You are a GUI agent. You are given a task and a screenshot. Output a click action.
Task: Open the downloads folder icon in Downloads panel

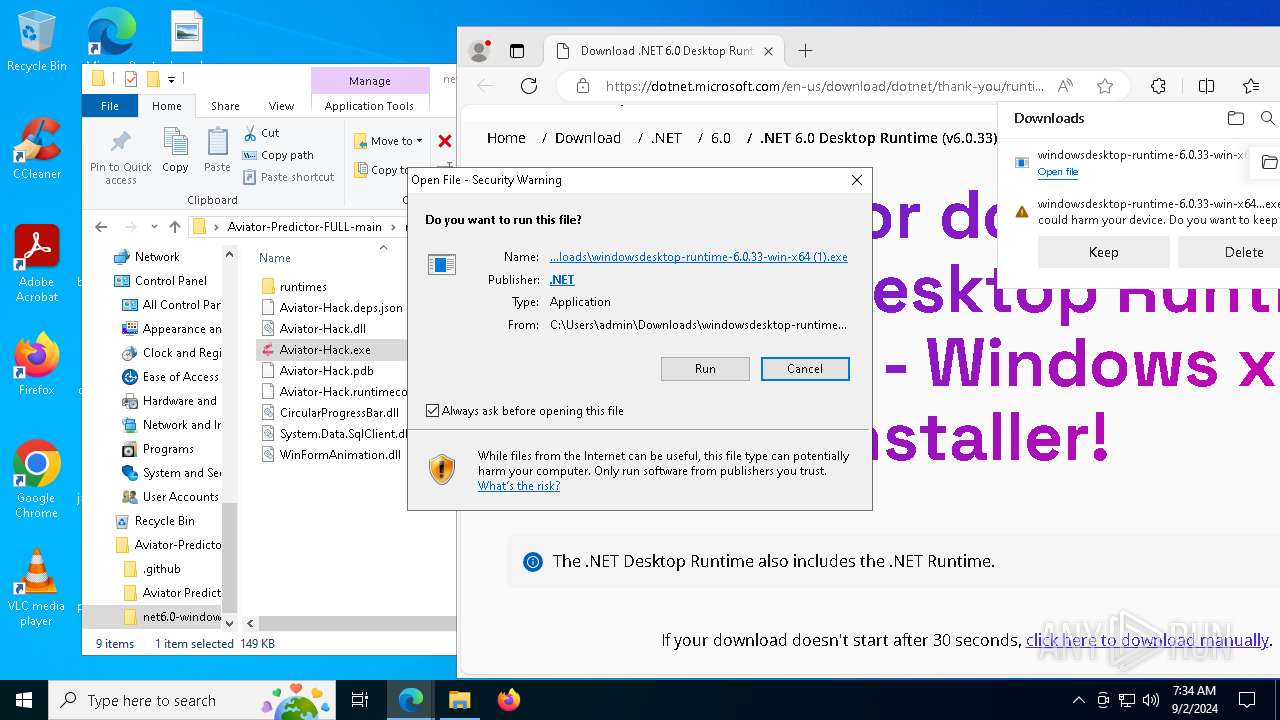pyautogui.click(x=1236, y=118)
